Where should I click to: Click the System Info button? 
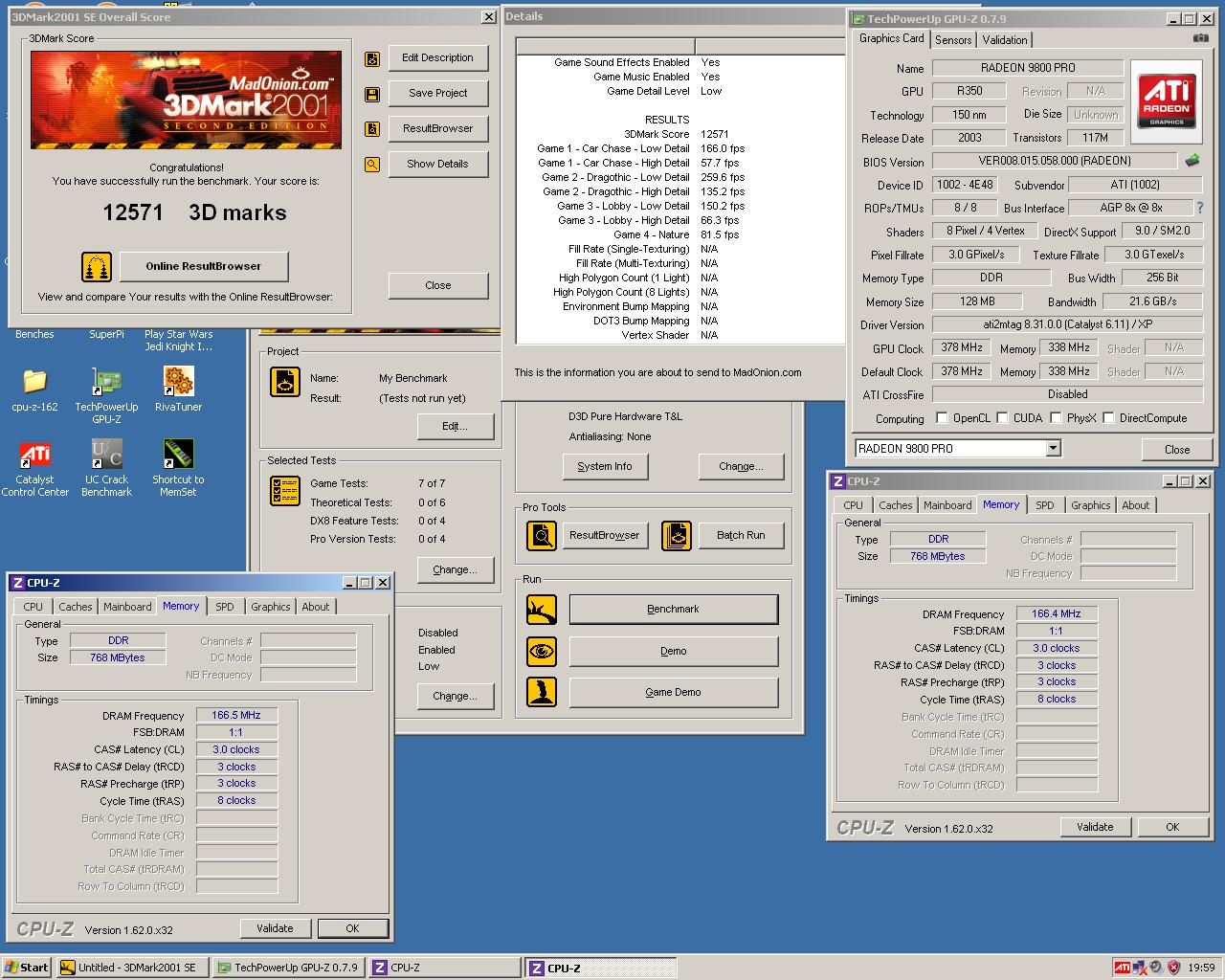(605, 467)
